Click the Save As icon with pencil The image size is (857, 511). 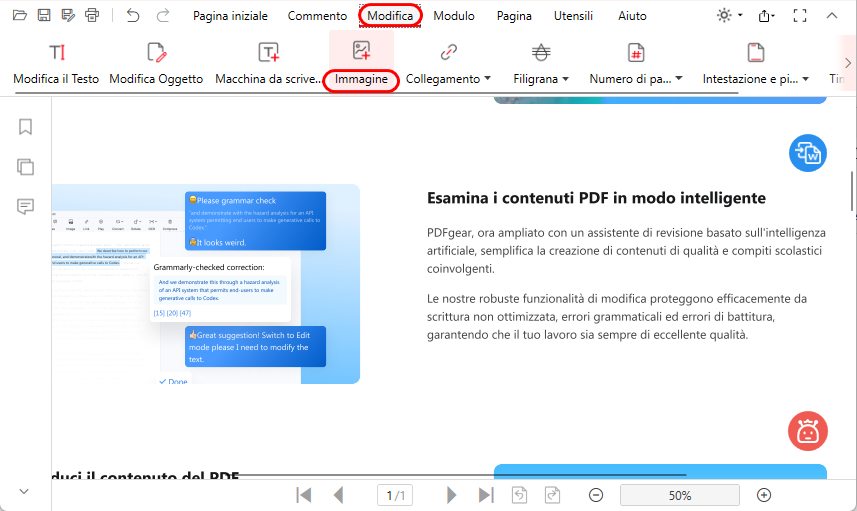coord(68,15)
